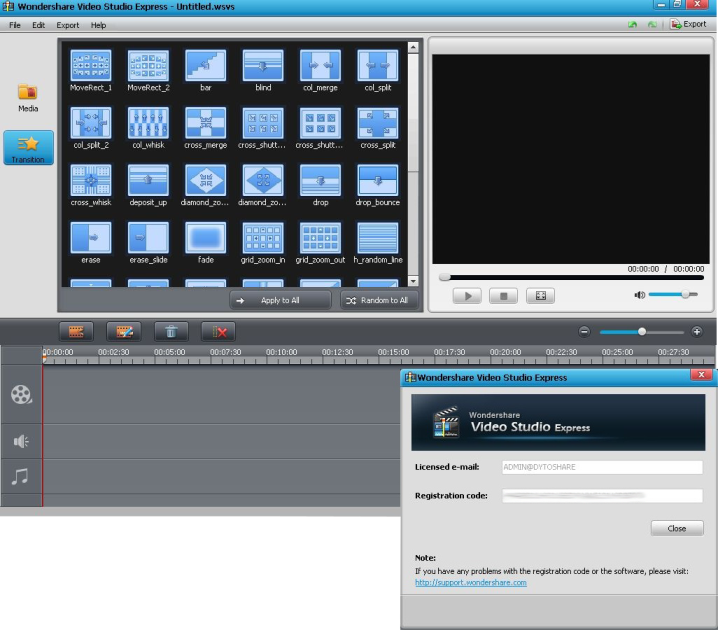Choose the col_split_2 transition
The width and height of the screenshot is (718, 630).
coord(91,123)
